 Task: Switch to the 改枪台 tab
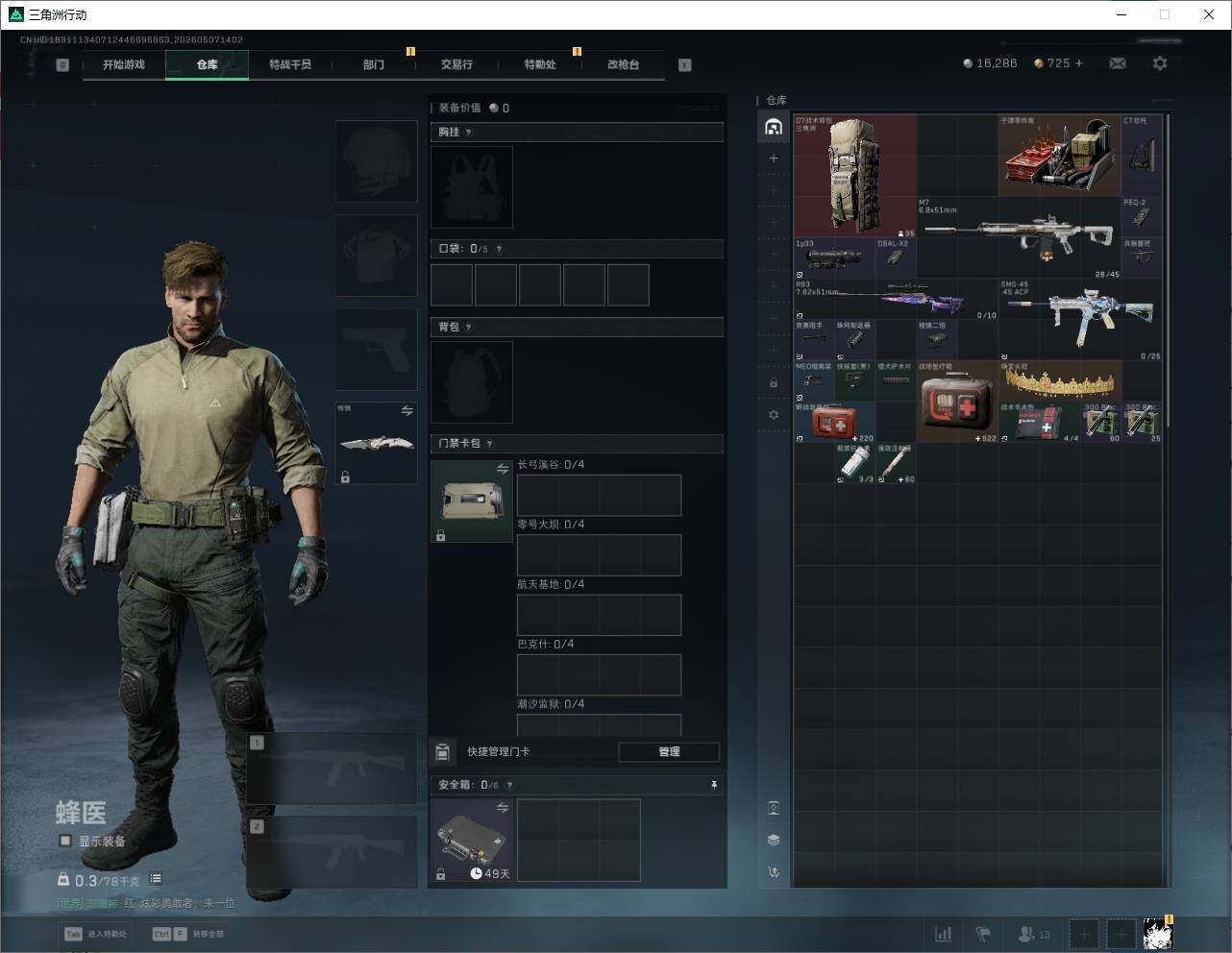pyautogui.click(x=623, y=64)
